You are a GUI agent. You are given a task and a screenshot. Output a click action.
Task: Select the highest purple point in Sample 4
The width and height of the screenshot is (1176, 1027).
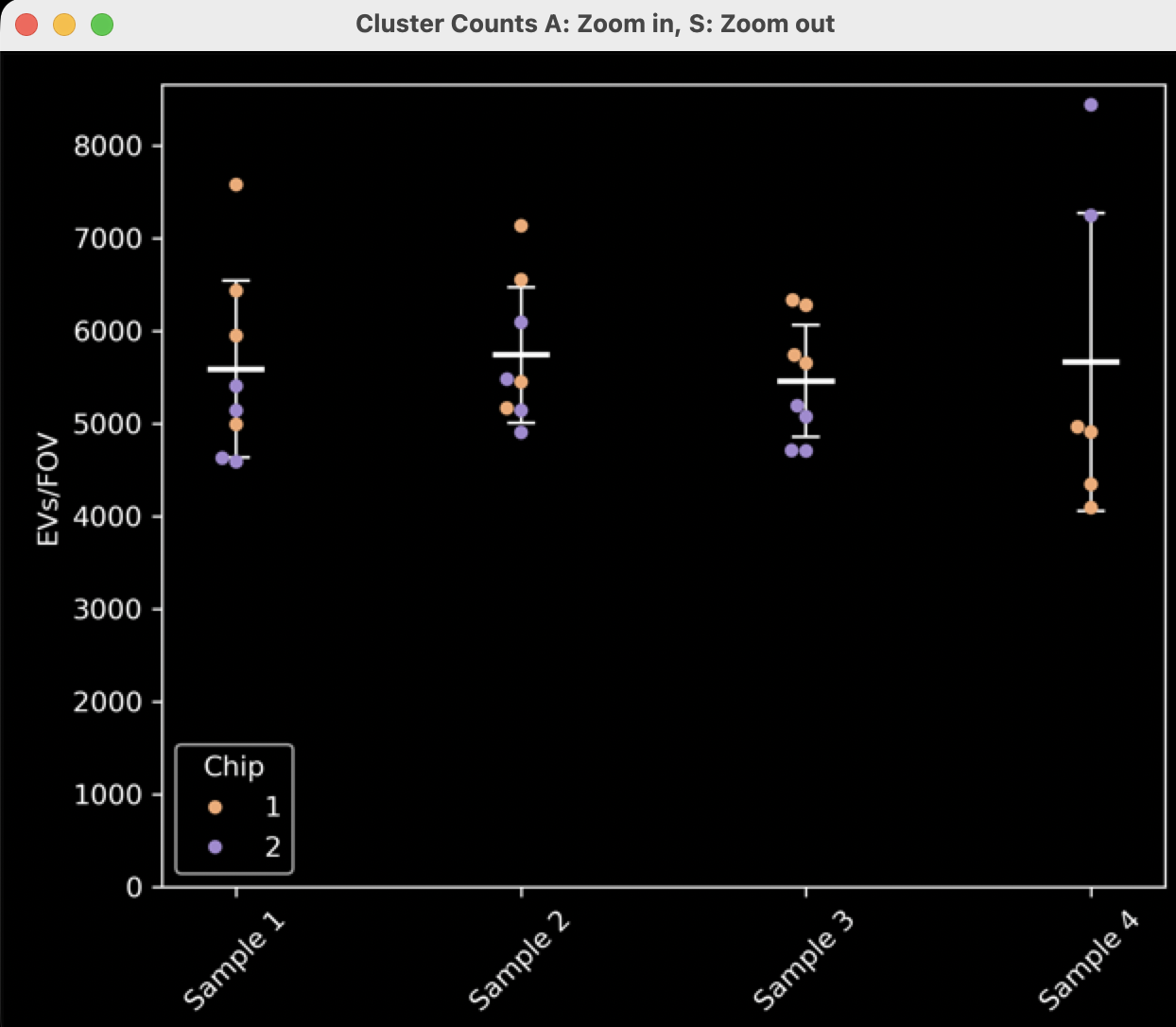(1091, 105)
